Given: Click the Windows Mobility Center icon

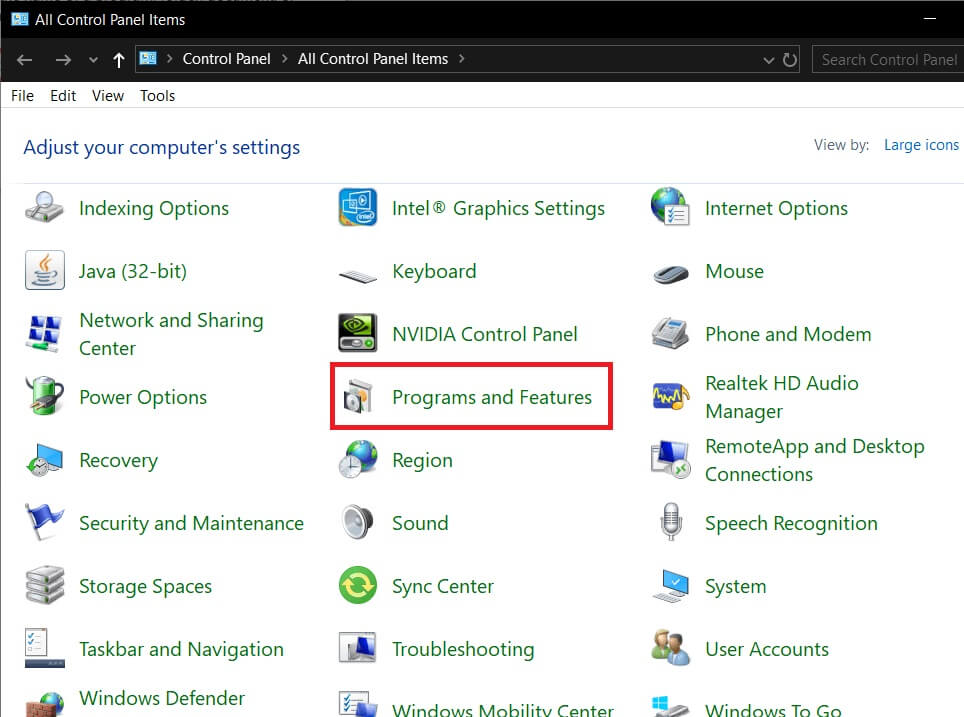Looking at the screenshot, I should pos(358,704).
